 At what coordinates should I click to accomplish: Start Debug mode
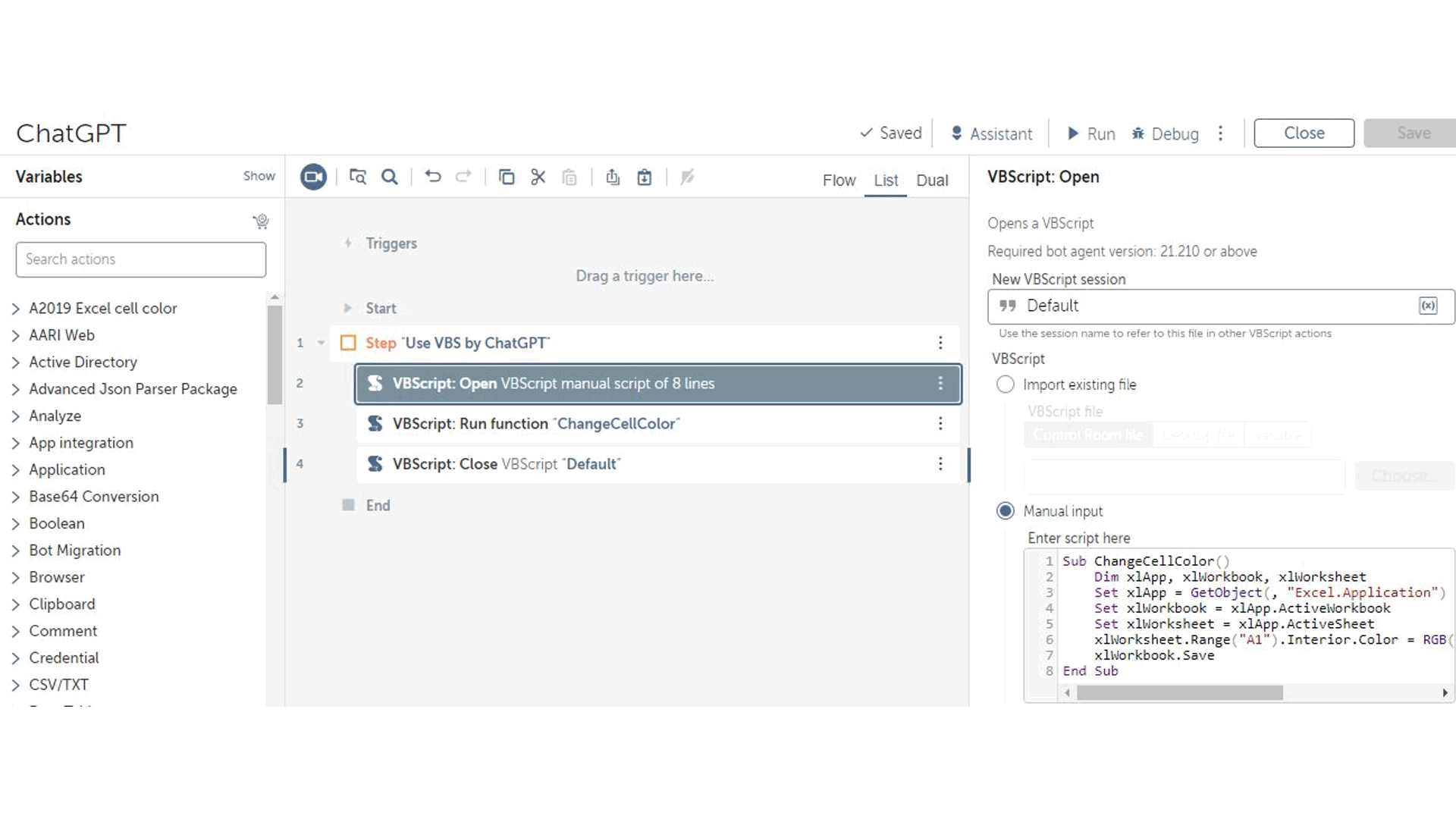[1165, 133]
